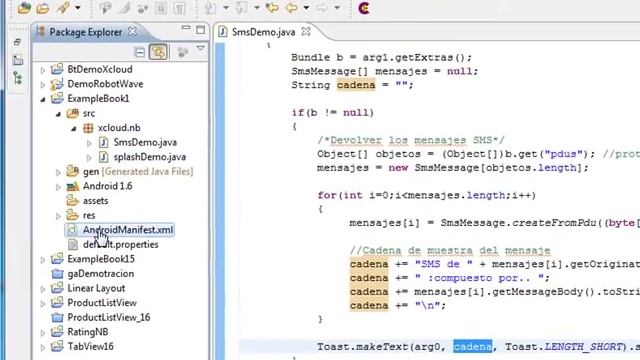This screenshot has height=360, width=640.
Task: Select the ProductListView project
Action: click(x=102, y=303)
